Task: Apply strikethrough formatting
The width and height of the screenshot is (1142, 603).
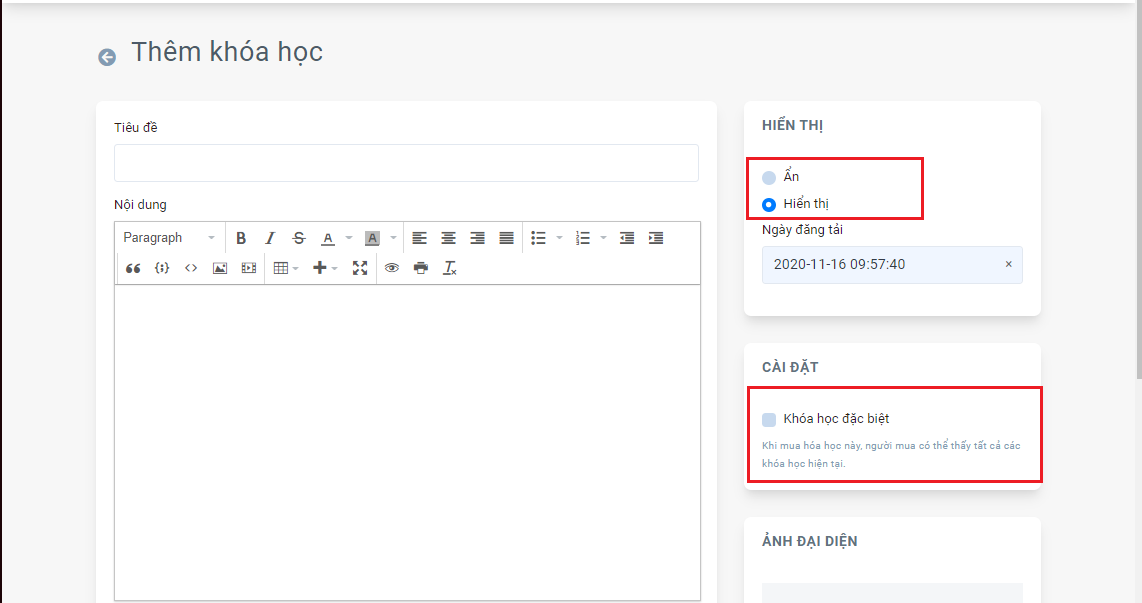Action: click(x=299, y=238)
